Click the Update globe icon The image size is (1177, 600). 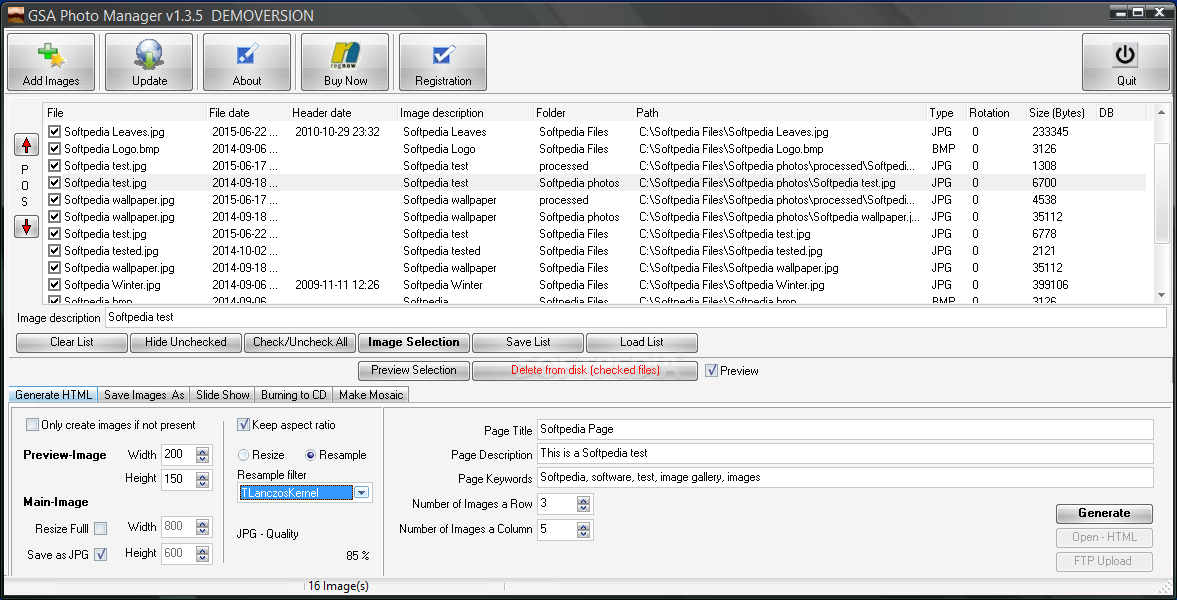point(149,55)
